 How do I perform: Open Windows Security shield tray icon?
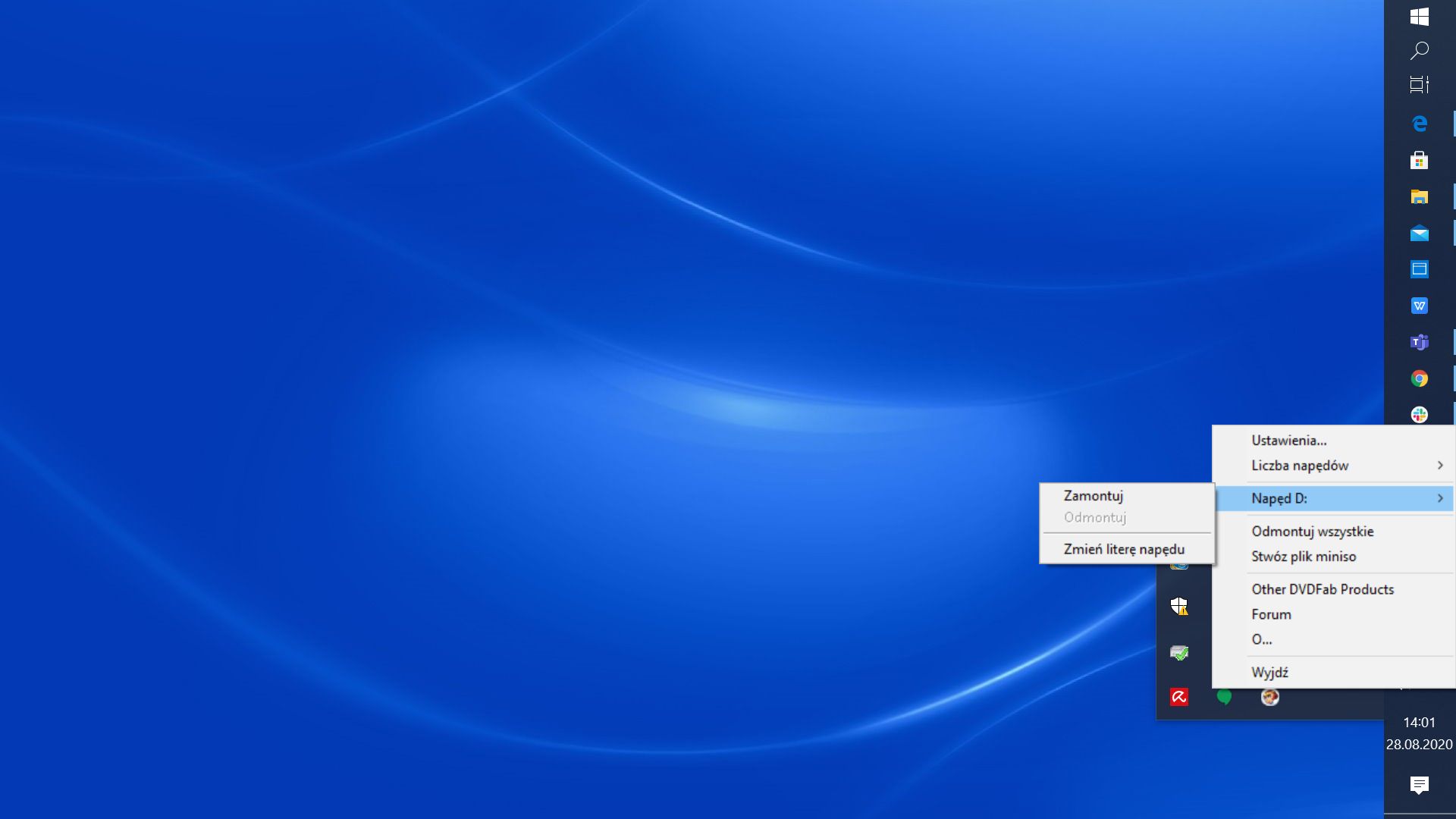coord(1179,606)
